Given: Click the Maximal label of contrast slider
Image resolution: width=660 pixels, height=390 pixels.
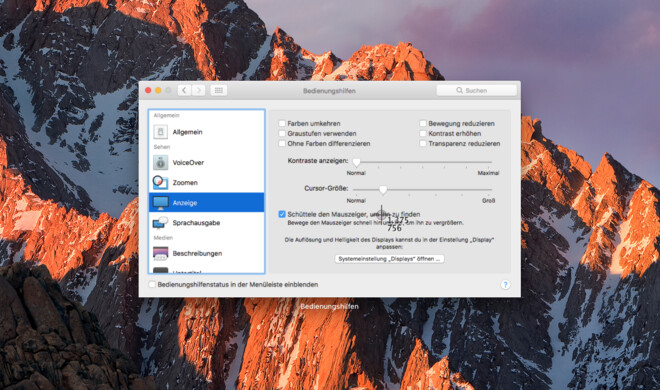Looking at the screenshot, I should pos(488,173).
